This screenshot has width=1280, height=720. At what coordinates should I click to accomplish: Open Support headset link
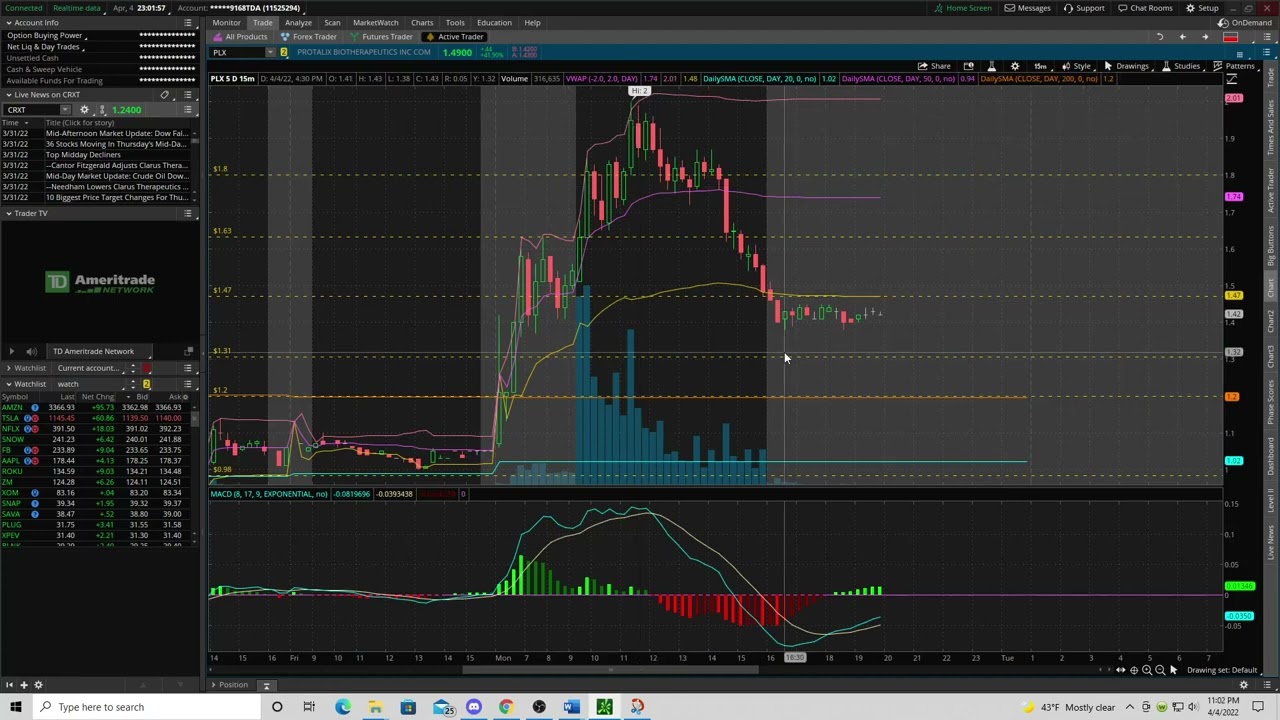1084,8
